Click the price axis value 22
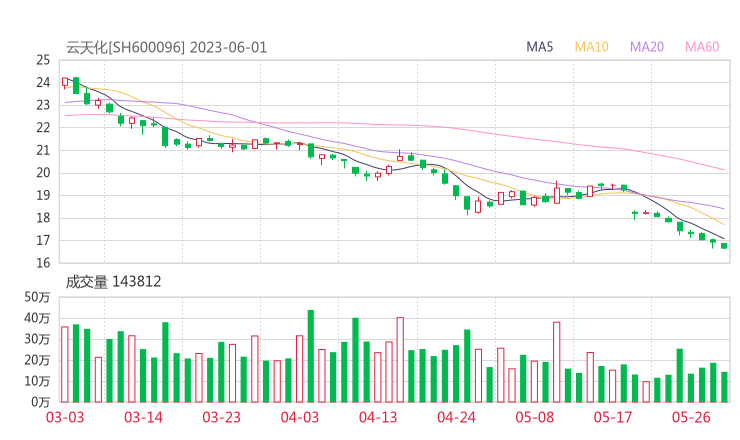740x440 pixels. click(43, 127)
